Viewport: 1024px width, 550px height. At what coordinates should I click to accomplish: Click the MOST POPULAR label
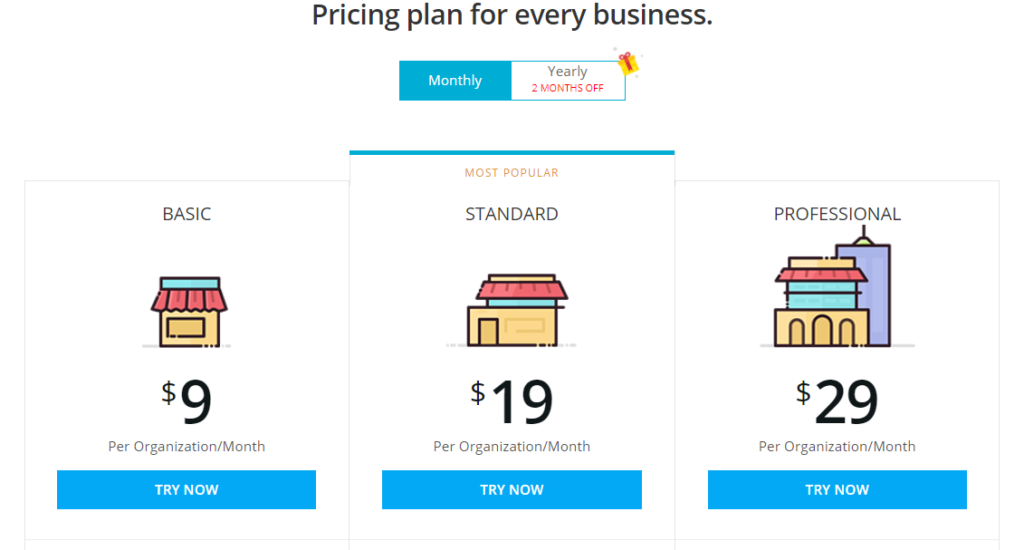point(512,173)
